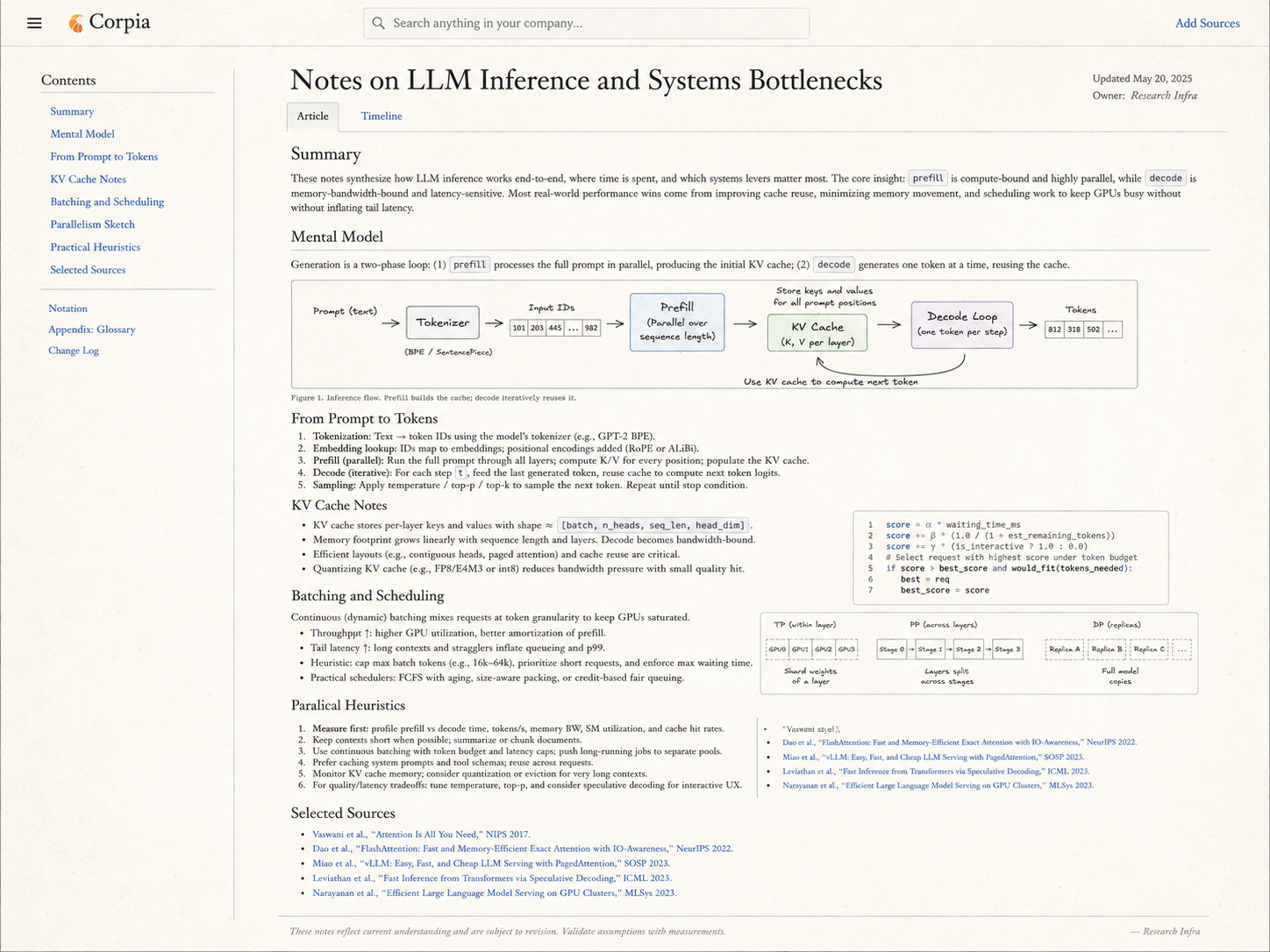
Task: Go to Mental Model section link
Action: [x=82, y=134]
